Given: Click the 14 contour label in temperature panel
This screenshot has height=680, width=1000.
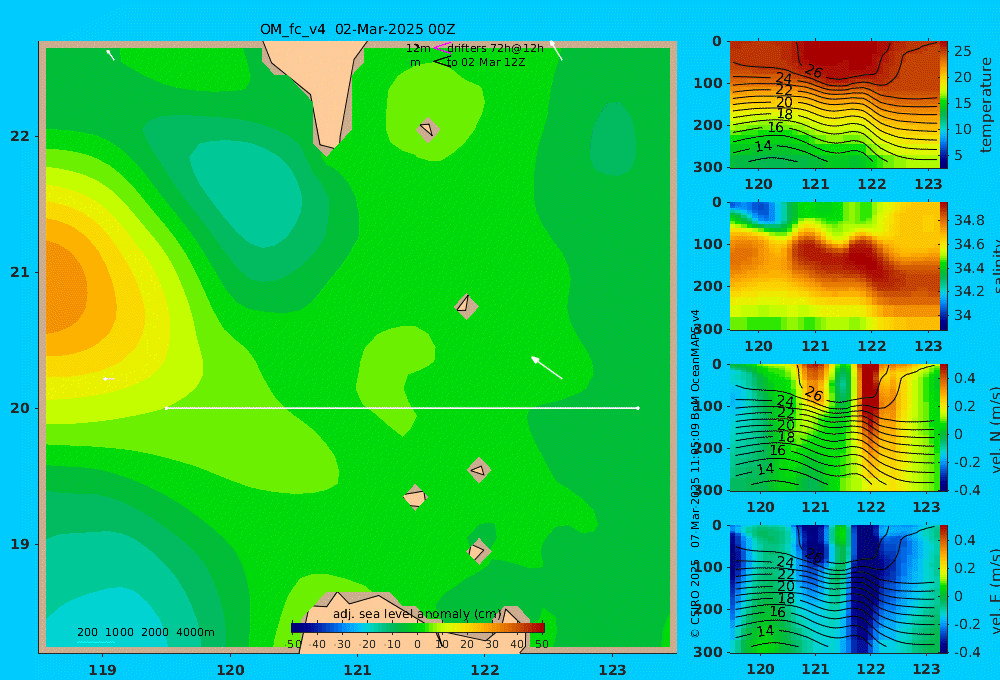Looking at the screenshot, I should [x=763, y=146].
